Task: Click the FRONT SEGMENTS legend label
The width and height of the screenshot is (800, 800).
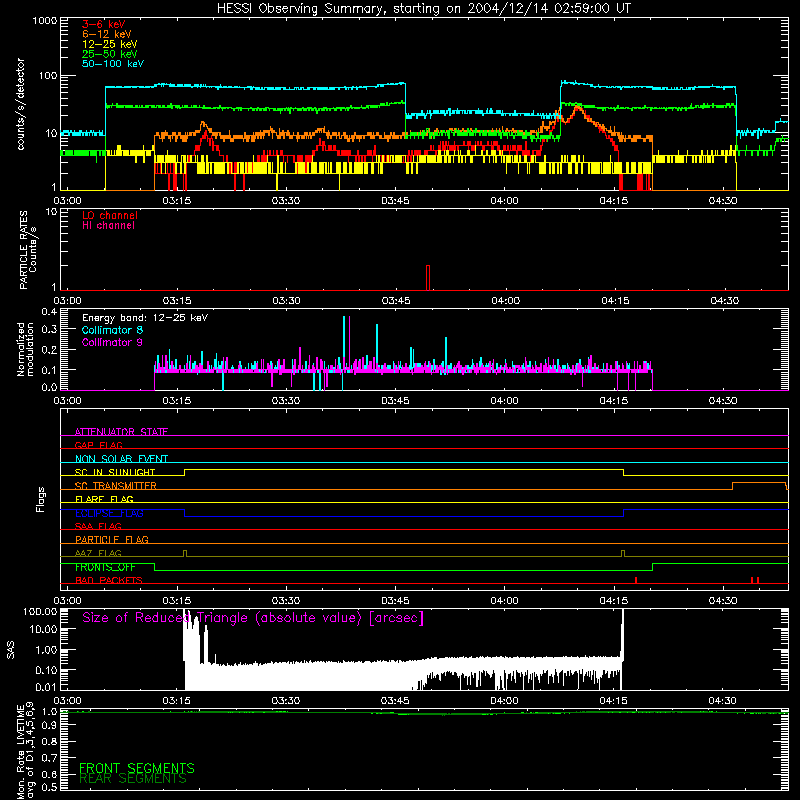Action: pyautogui.click(x=137, y=768)
